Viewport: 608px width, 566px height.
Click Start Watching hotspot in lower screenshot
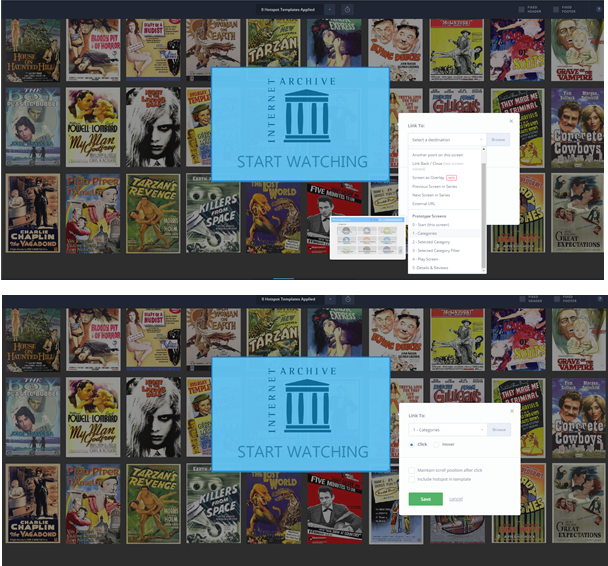pyautogui.click(x=301, y=414)
